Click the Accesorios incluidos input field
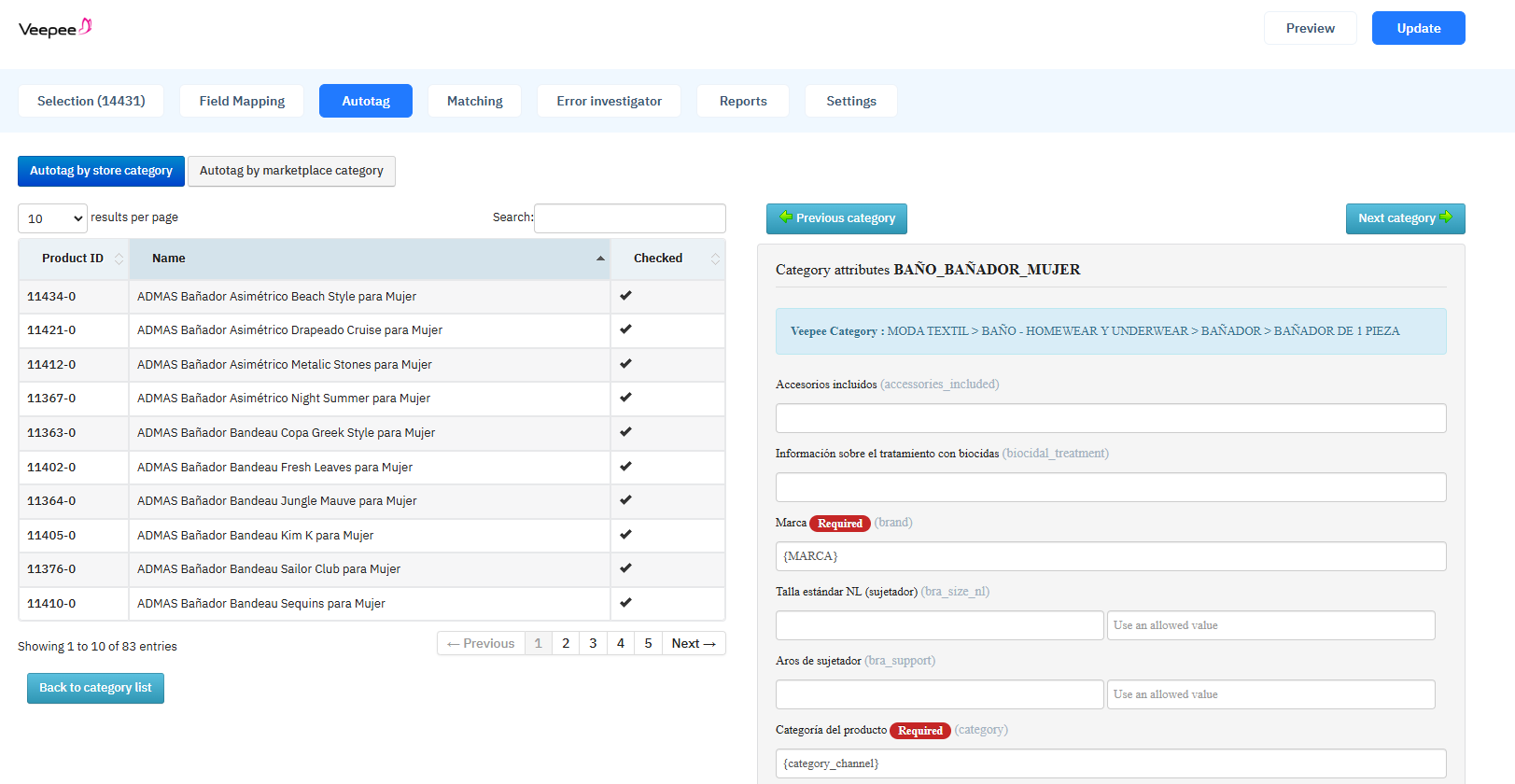Image resolution: width=1515 pixels, height=784 pixels. pos(1111,418)
